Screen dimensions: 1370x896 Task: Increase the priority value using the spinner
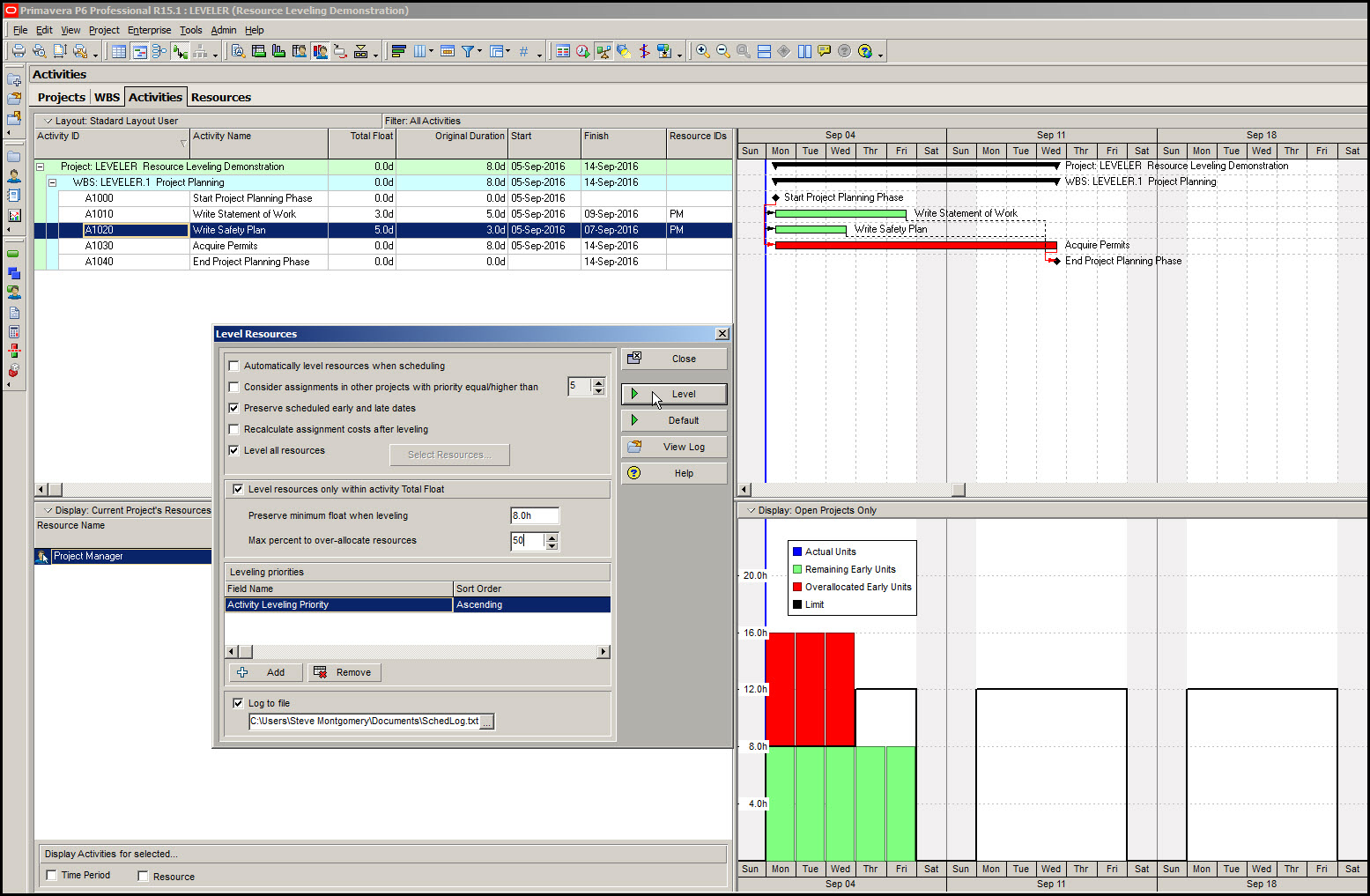click(597, 381)
